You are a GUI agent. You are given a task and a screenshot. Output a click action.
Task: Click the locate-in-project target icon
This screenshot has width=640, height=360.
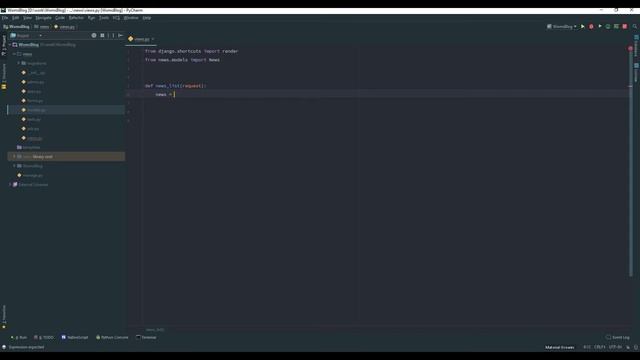(x=94, y=36)
